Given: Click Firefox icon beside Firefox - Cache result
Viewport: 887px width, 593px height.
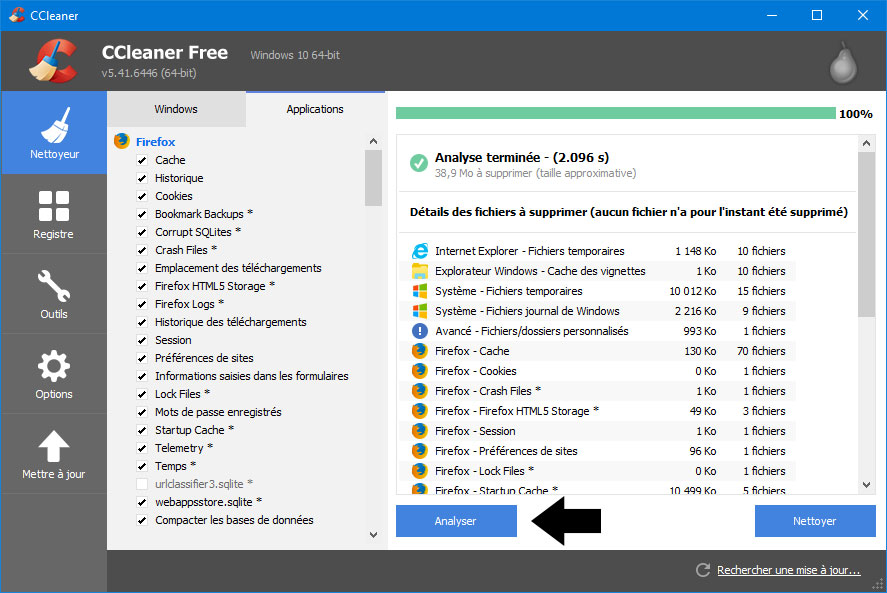Looking at the screenshot, I should (x=420, y=351).
